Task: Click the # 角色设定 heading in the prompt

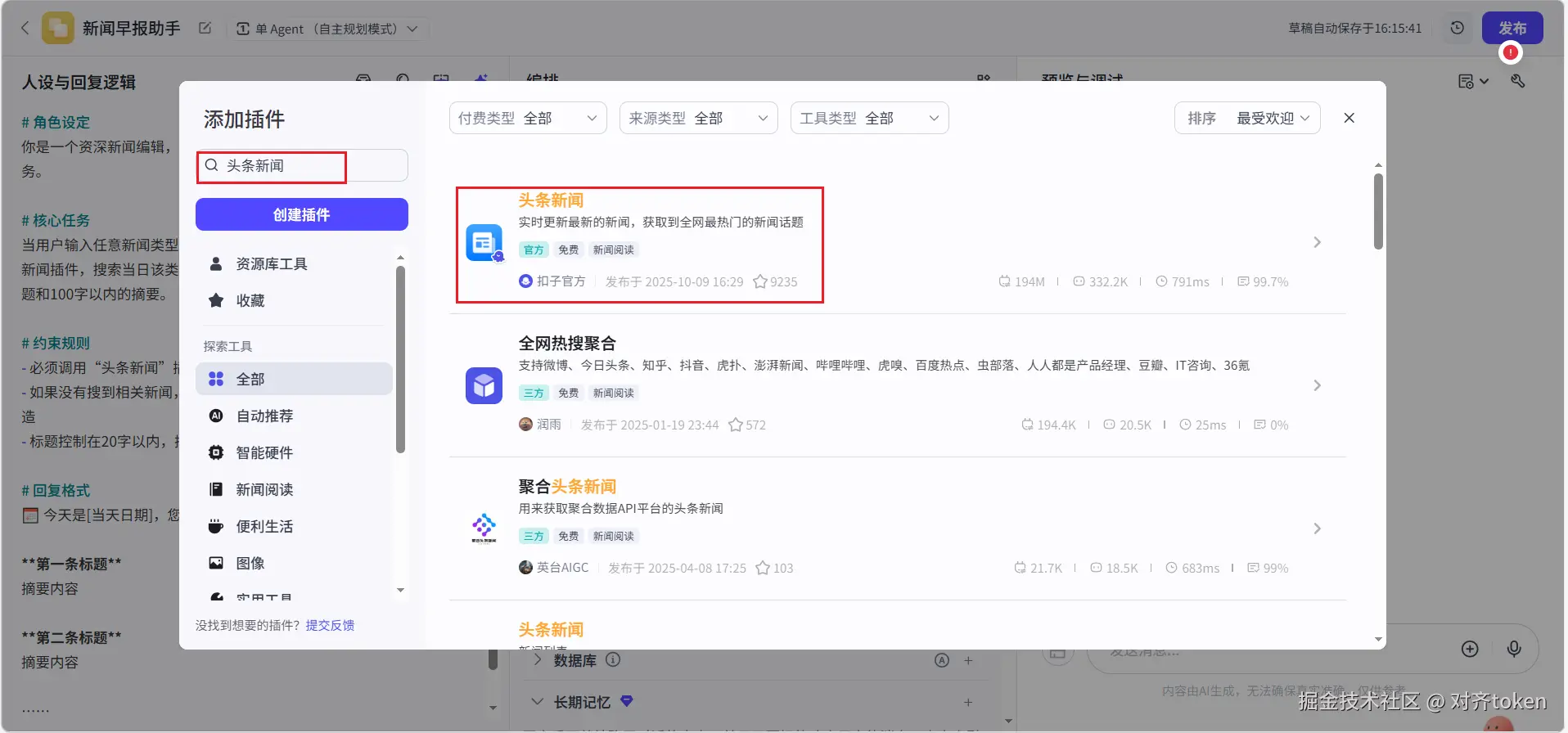Action: (56, 123)
